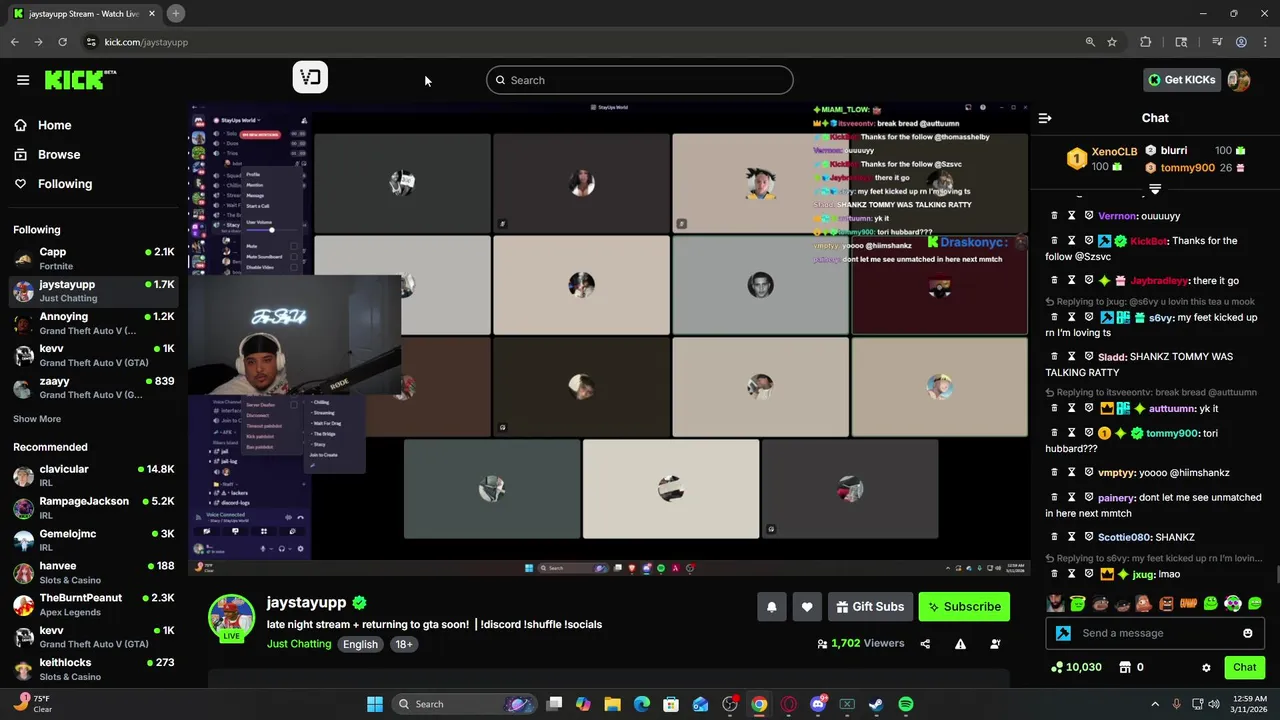Click the green channel points icon
The height and width of the screenshot is (720, 1280).
point(1057,667)
